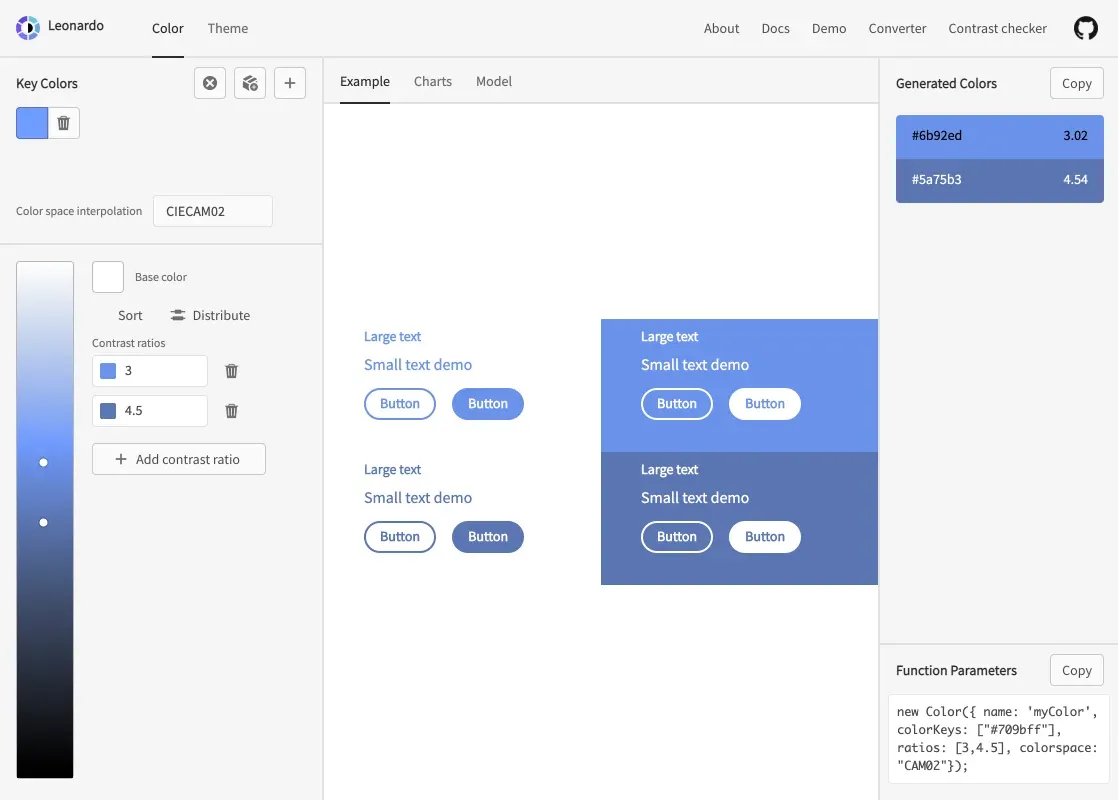Copy the generated colors
The height and width of the screenshot is (800, 1118).
pos(1076,83)
